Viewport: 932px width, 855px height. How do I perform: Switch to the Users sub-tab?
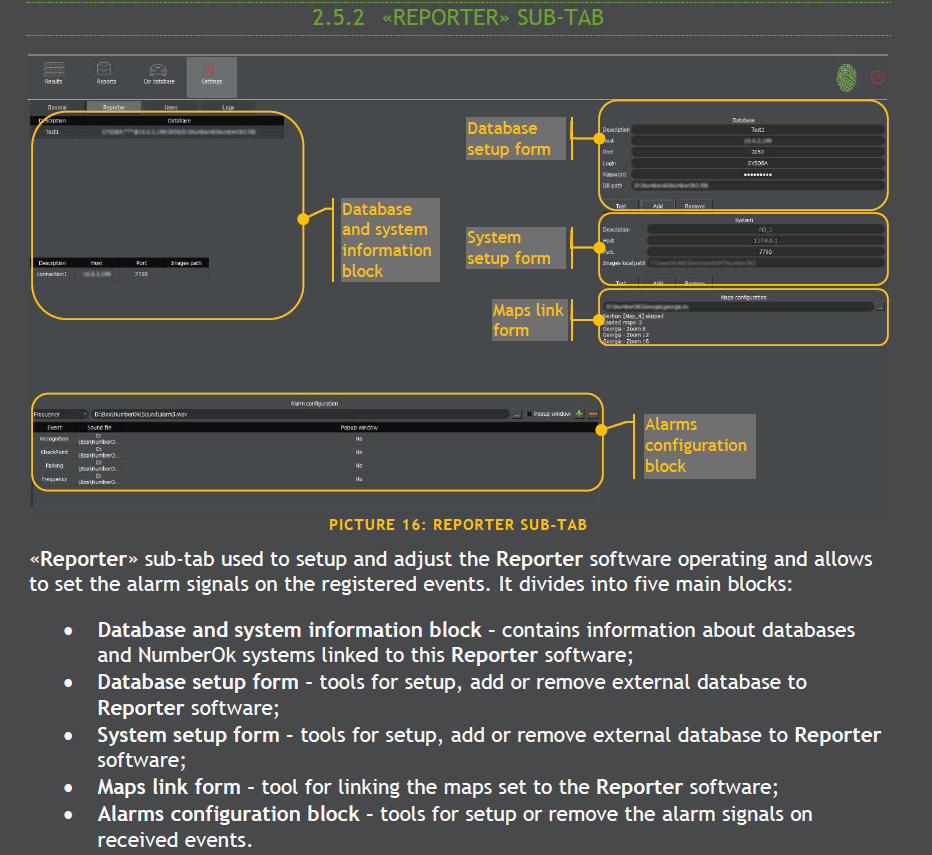[171, 107]
